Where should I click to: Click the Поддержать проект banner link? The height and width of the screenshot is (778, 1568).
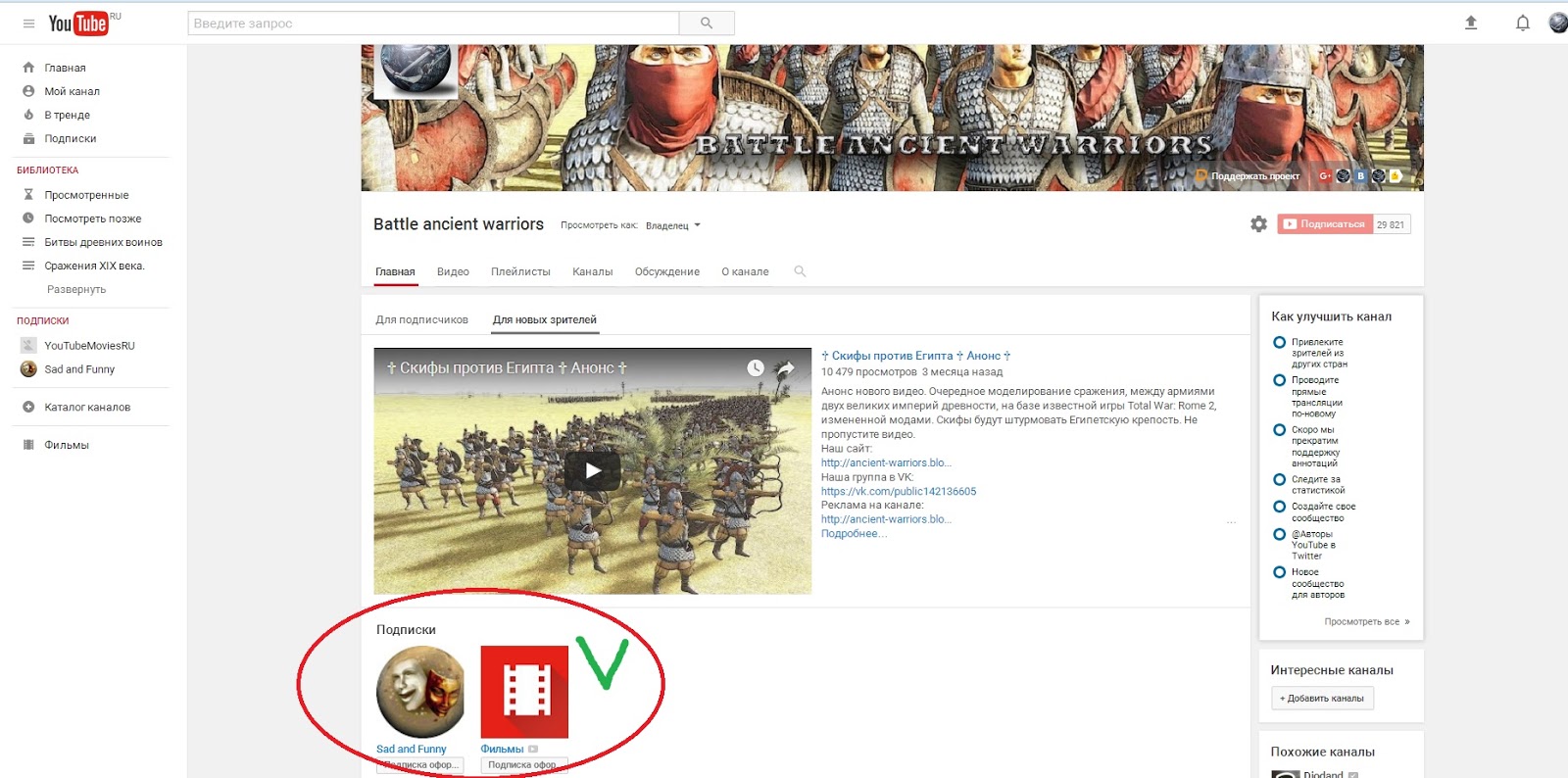pos(1249,176)
